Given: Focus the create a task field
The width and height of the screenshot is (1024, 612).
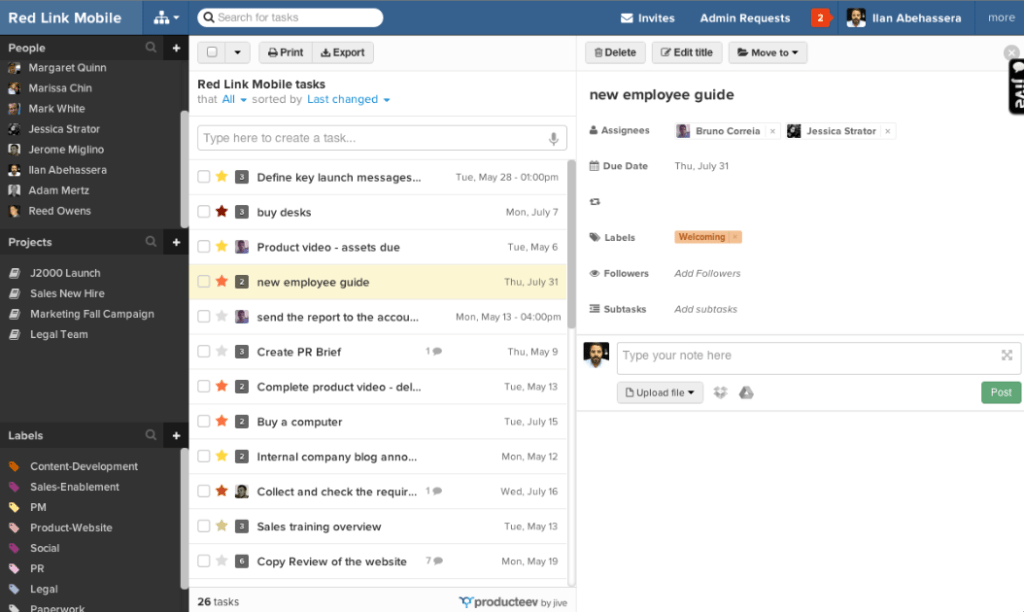Looking at the screenshot, I should (381, 138).
